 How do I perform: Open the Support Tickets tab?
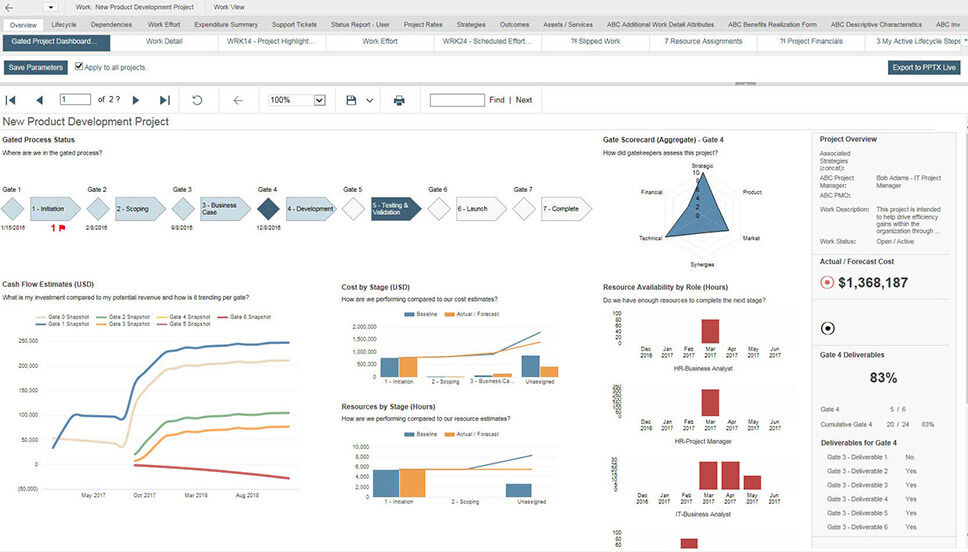pos(294,25)
